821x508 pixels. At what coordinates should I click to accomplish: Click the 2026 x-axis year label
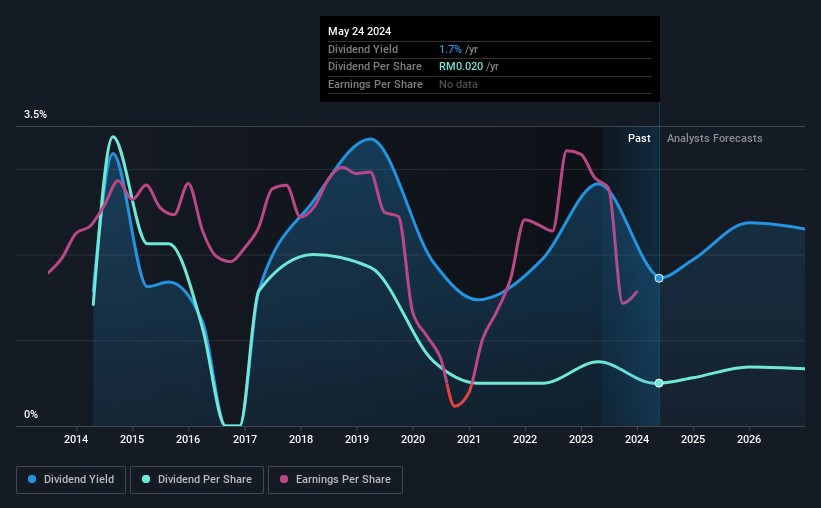click(x=749, y=439)
